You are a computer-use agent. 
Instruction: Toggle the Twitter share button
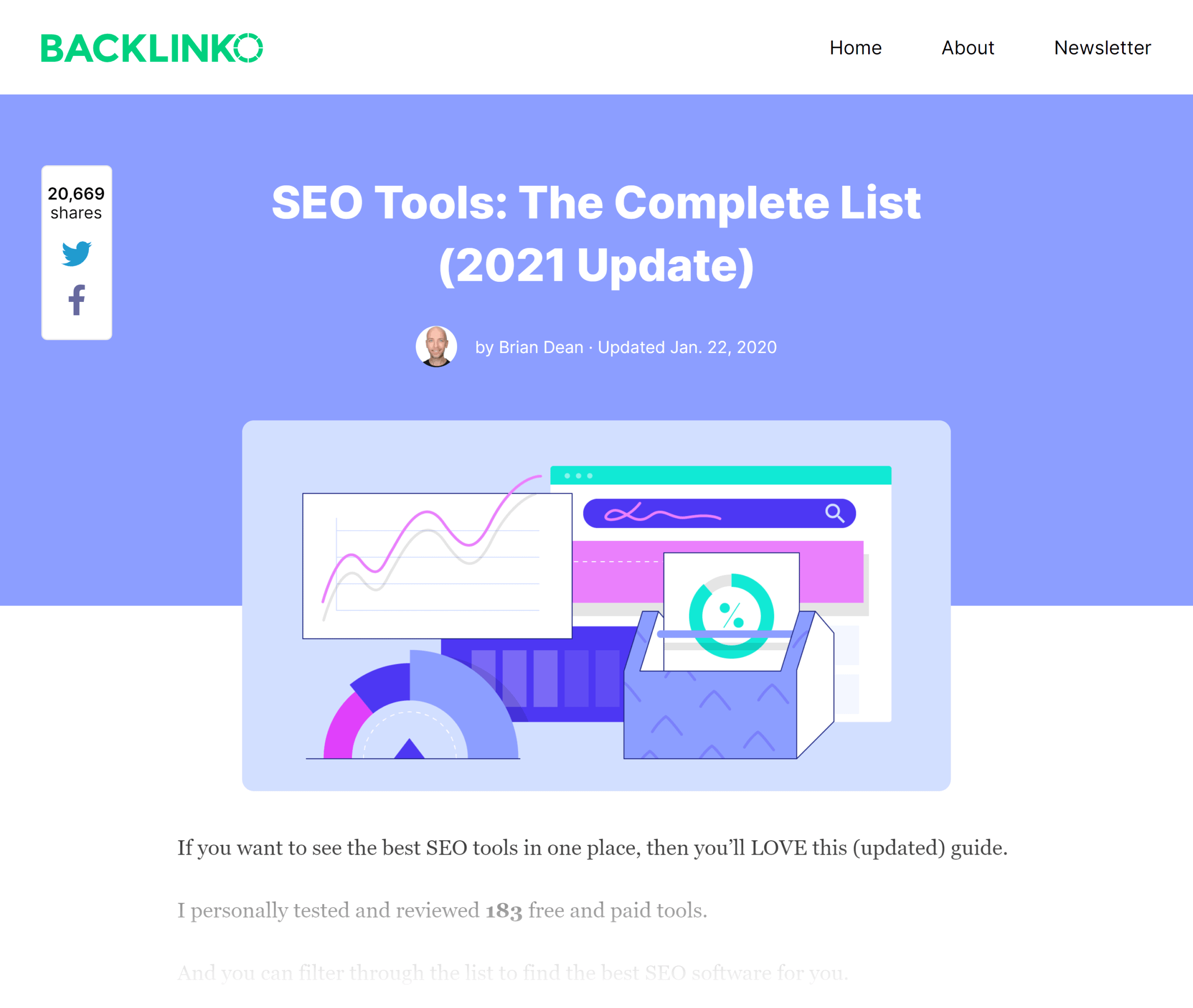pyautogui.click(x=77, y=253)
